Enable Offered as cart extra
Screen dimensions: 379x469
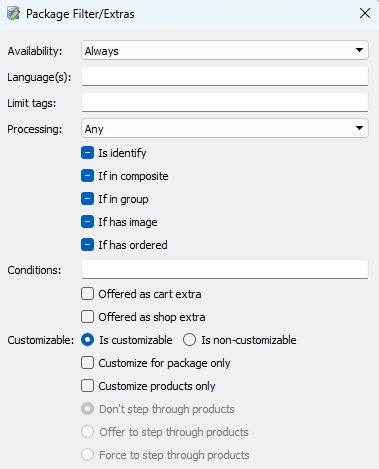point(87,294)
